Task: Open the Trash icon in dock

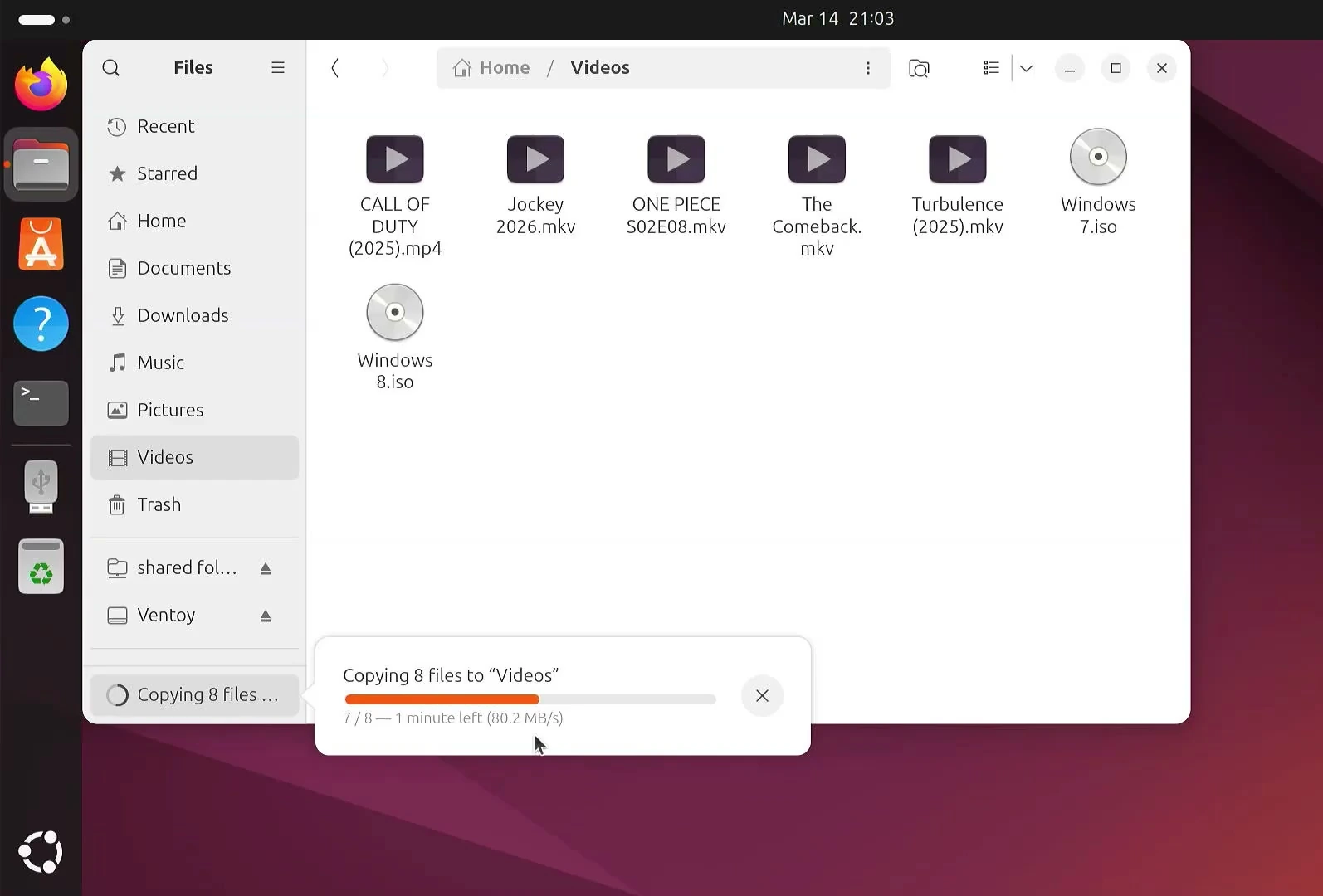Action: point(41,567)
